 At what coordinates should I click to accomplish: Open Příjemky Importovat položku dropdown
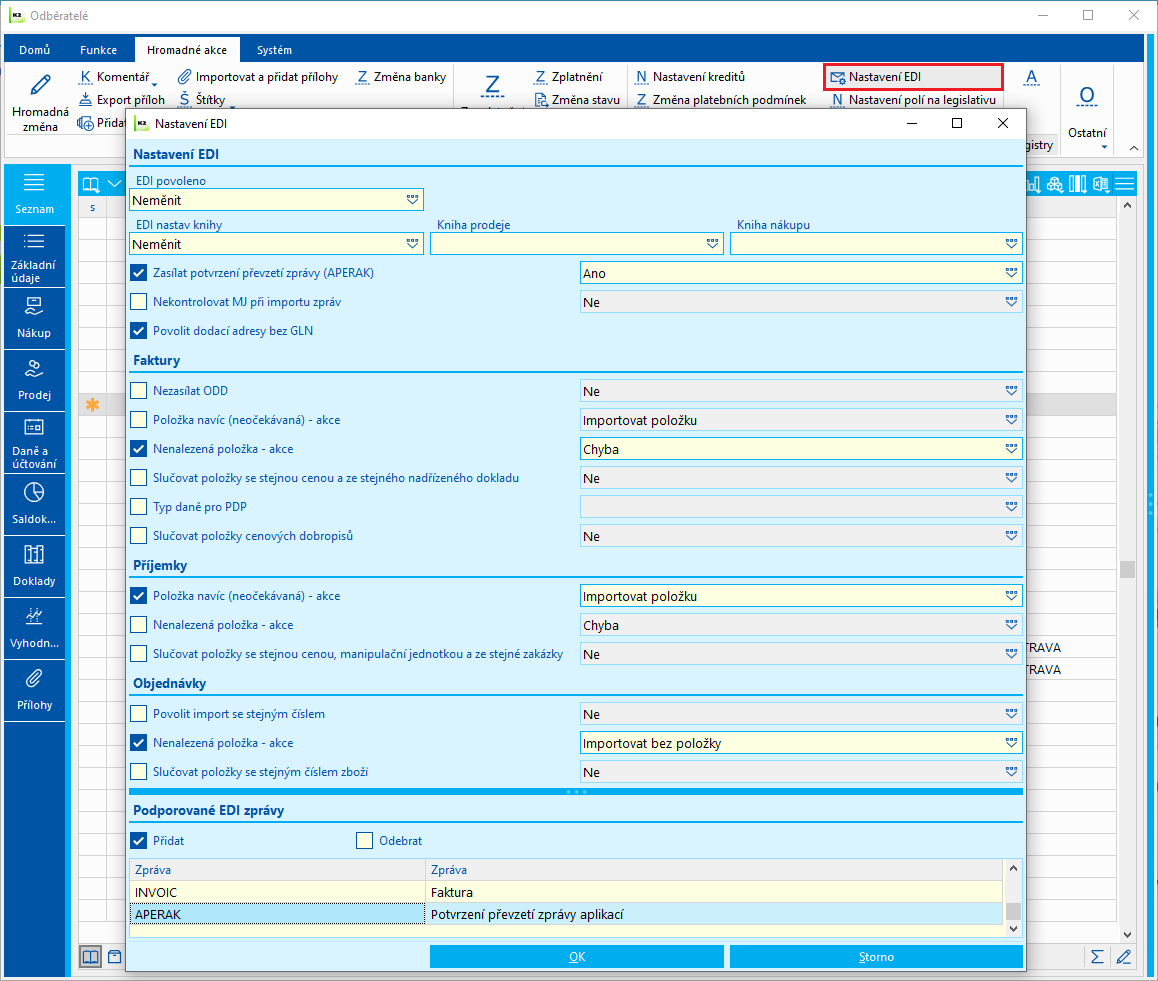coord(1011,595)
